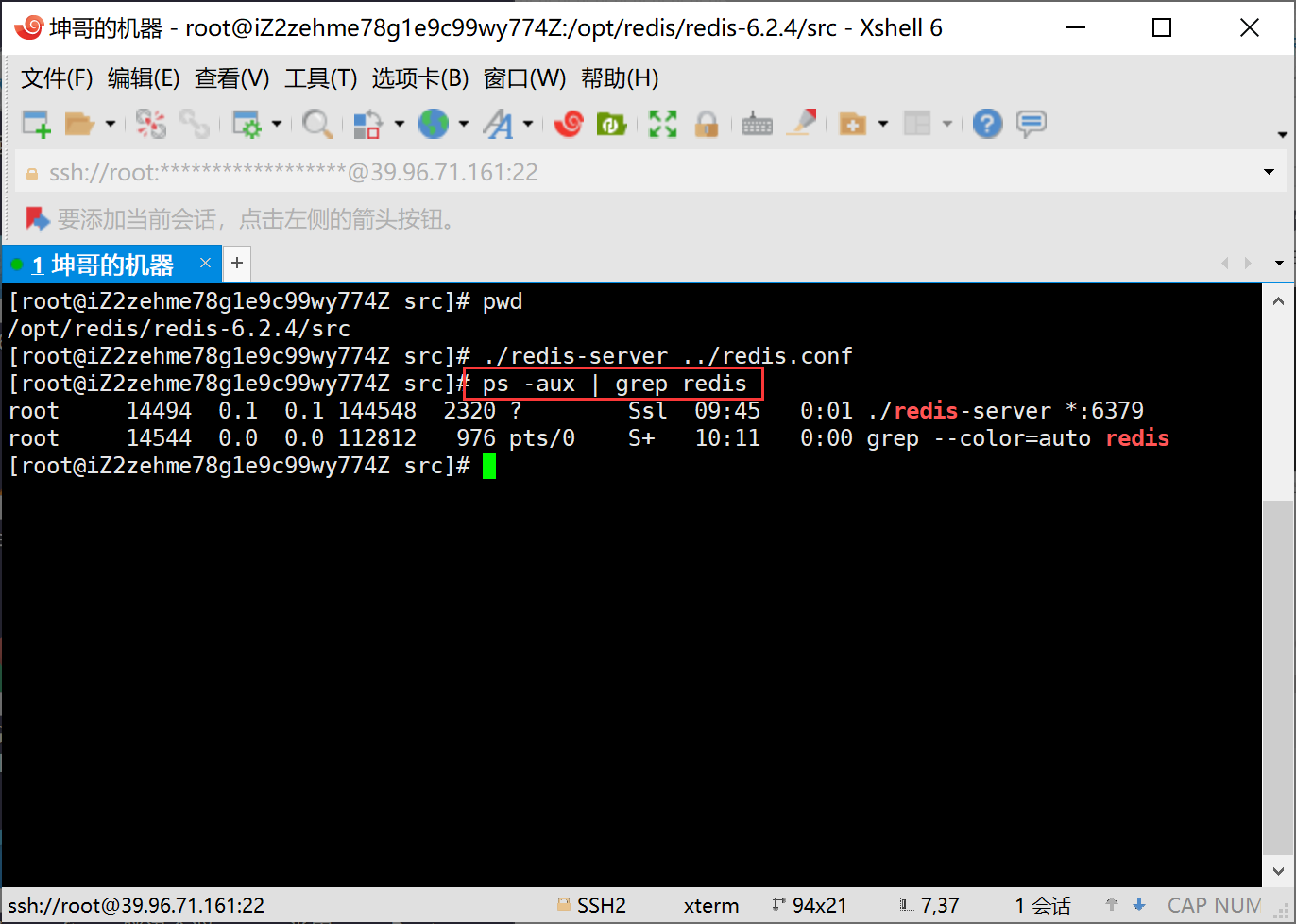Click the Xshell app icon in title bar

tap(29, 27)
